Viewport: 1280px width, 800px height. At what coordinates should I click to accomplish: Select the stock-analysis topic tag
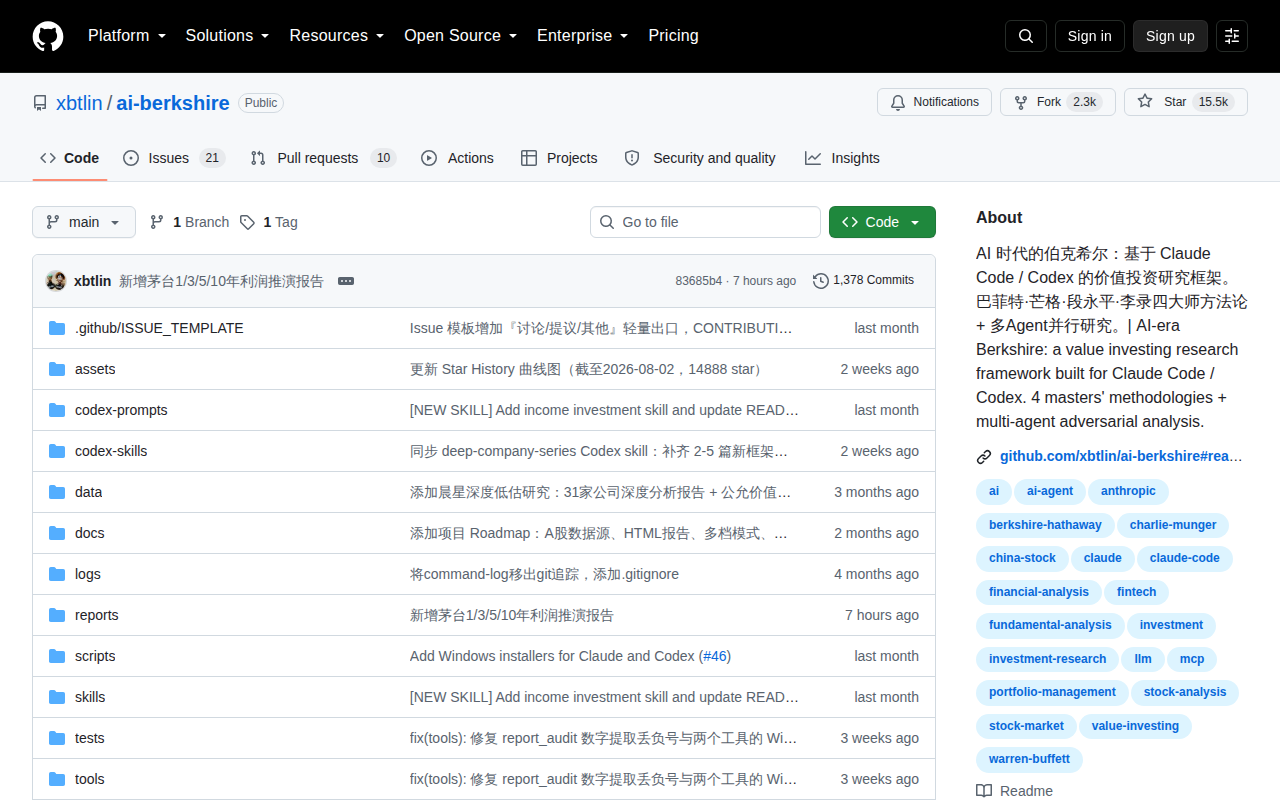(x=1185, y=693)
